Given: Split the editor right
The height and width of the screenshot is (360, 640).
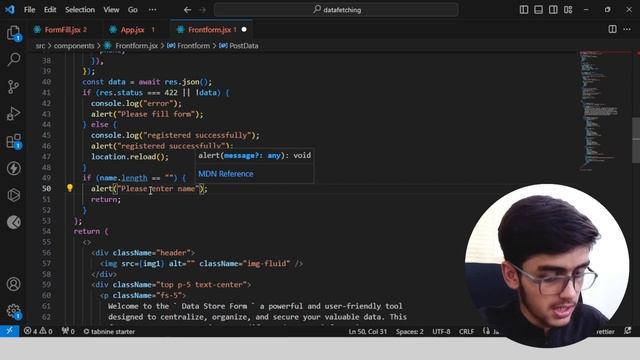Looking at the screenshot, I should point(612,29).
